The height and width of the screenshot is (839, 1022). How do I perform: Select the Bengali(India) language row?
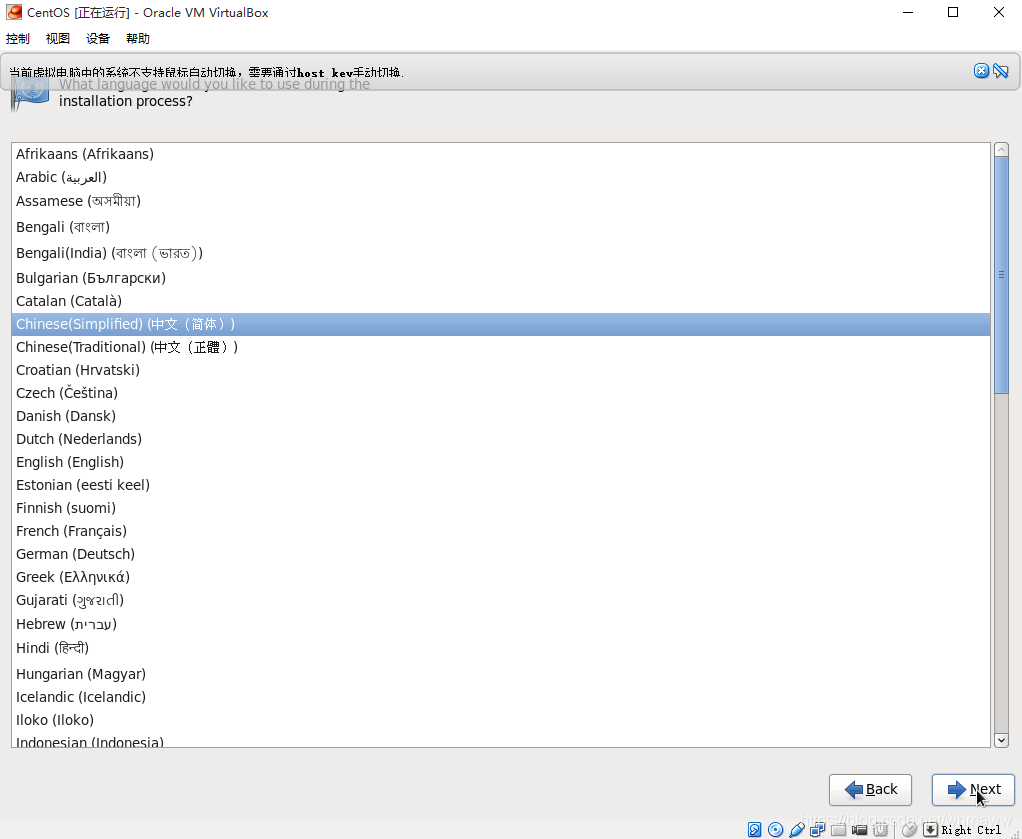pos(501,253)
